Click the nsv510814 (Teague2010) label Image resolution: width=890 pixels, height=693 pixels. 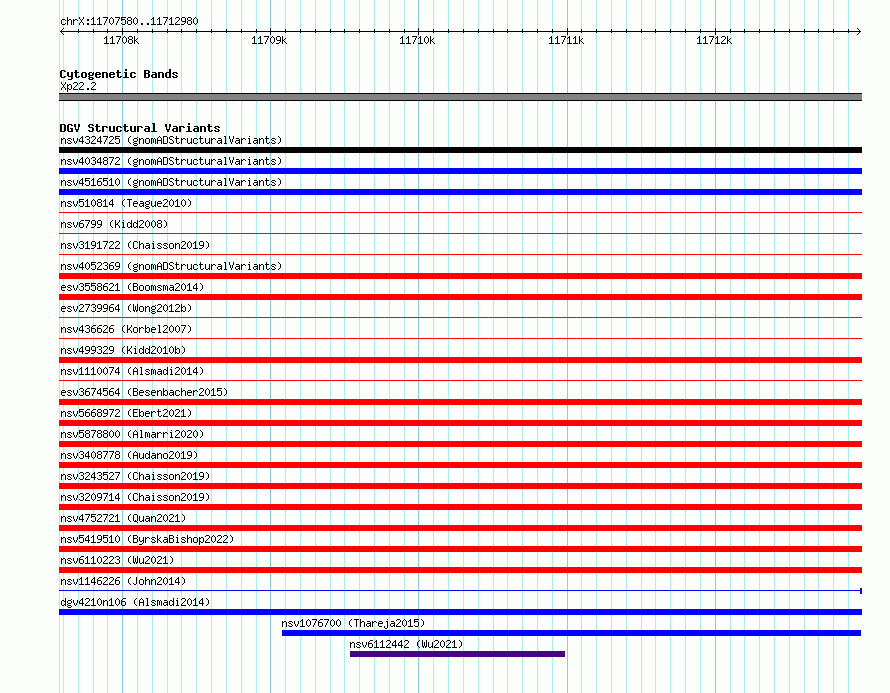(x=126, y=203)
